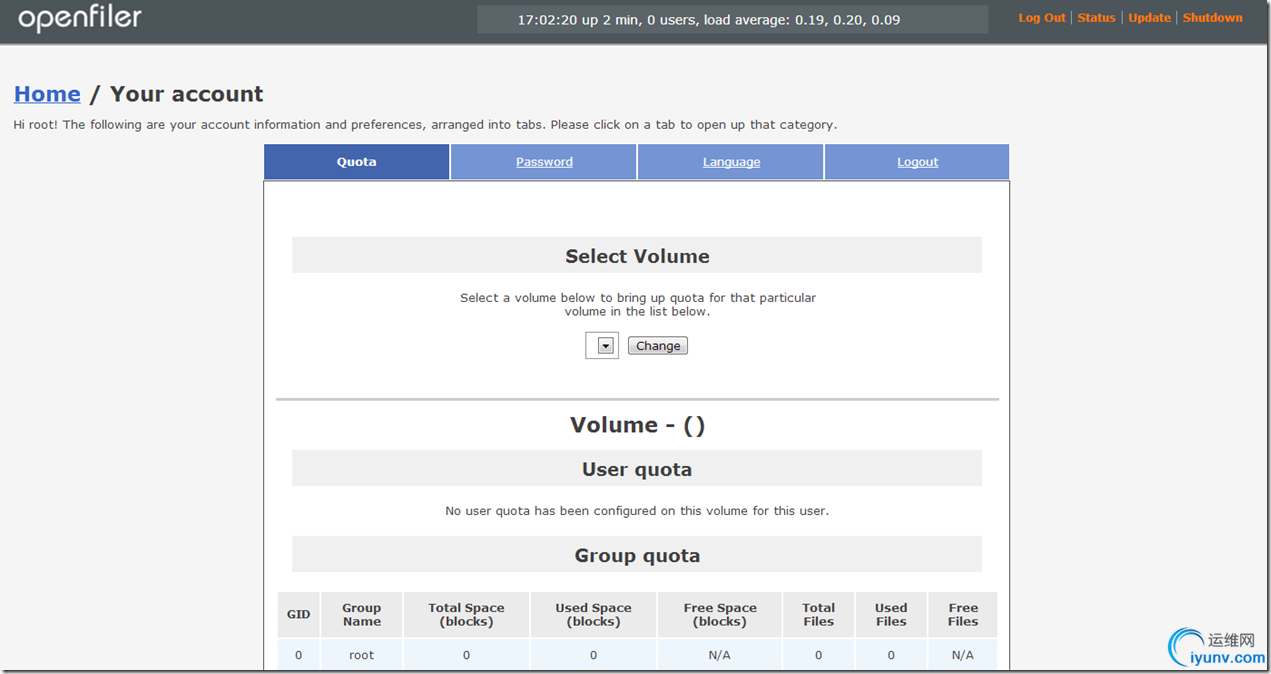Open the Status link

click(1096, 18)
